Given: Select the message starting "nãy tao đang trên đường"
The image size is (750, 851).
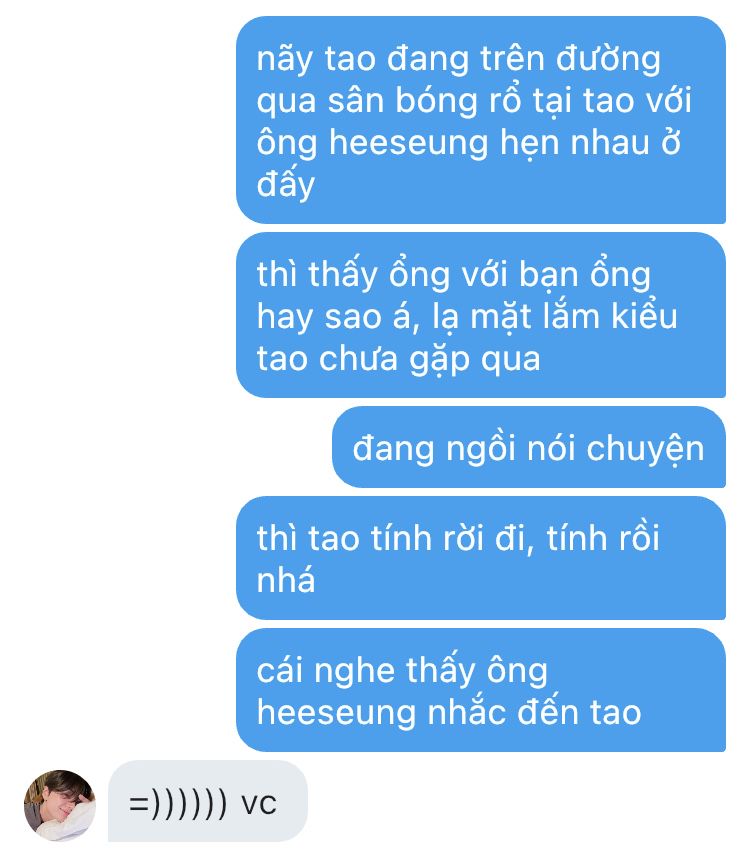Looking at the screenshot, I should (x=481, y=120).
